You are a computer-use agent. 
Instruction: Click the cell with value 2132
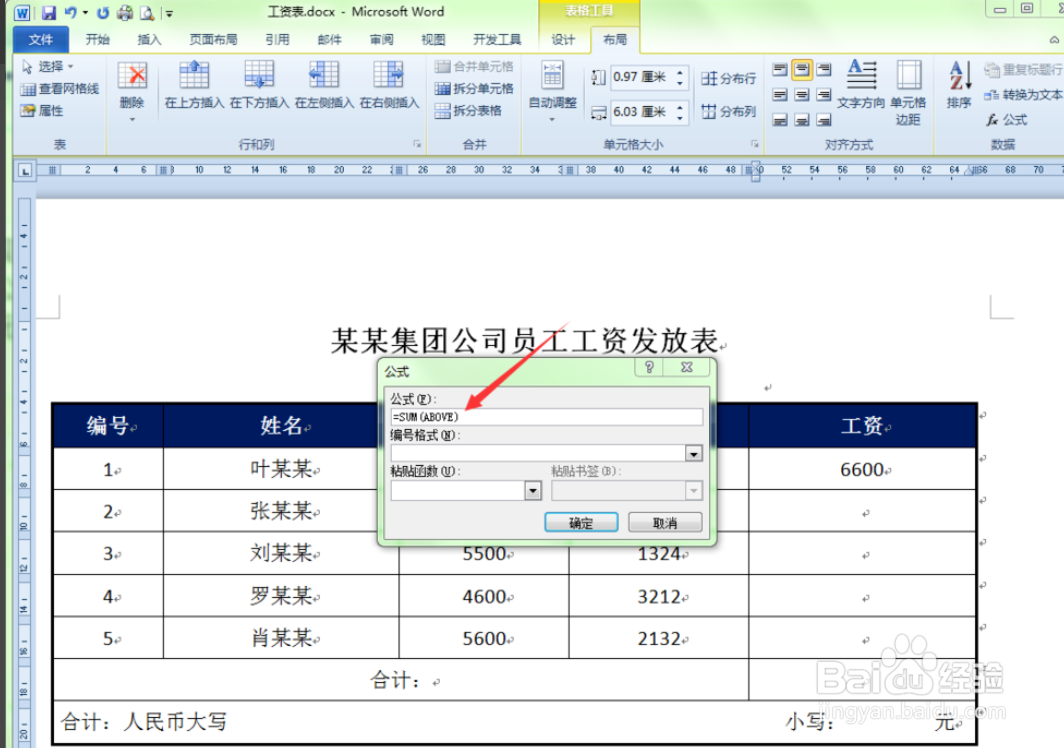coord(659,639)
